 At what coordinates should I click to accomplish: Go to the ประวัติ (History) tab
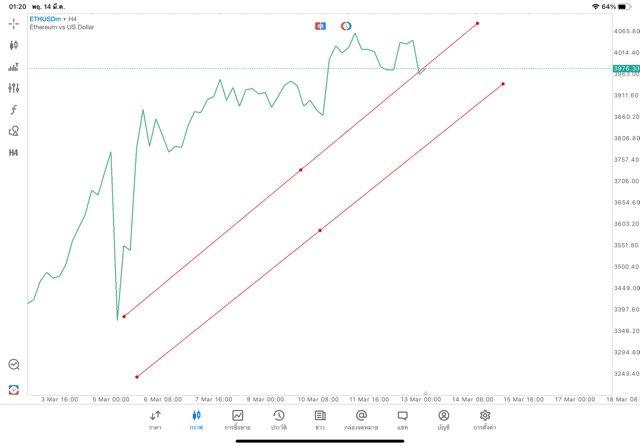click(x=279, y=419)
